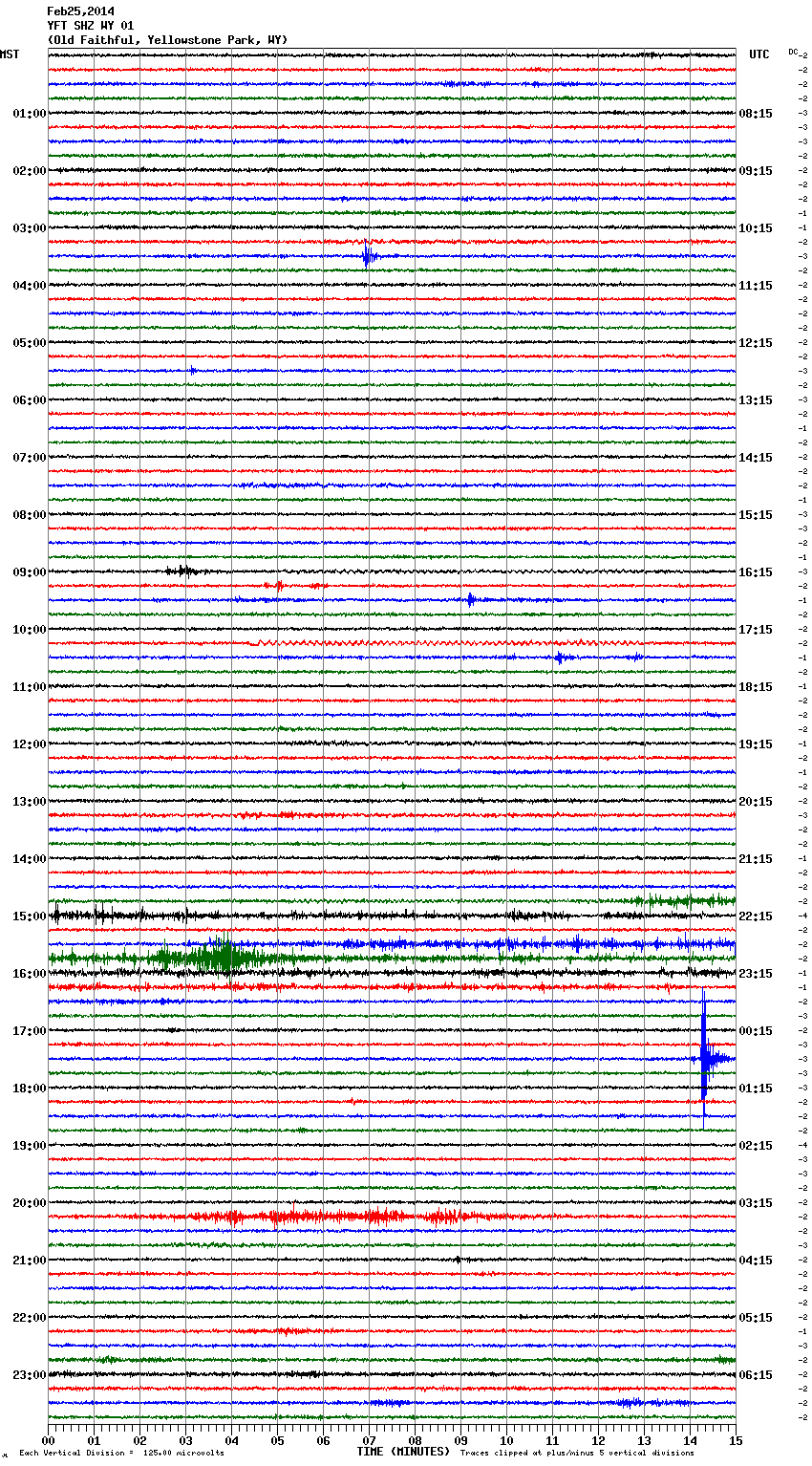
Task: Click the black event burst on the 09:00 trace
Action: pyautogui.click(x=182, y=571)
